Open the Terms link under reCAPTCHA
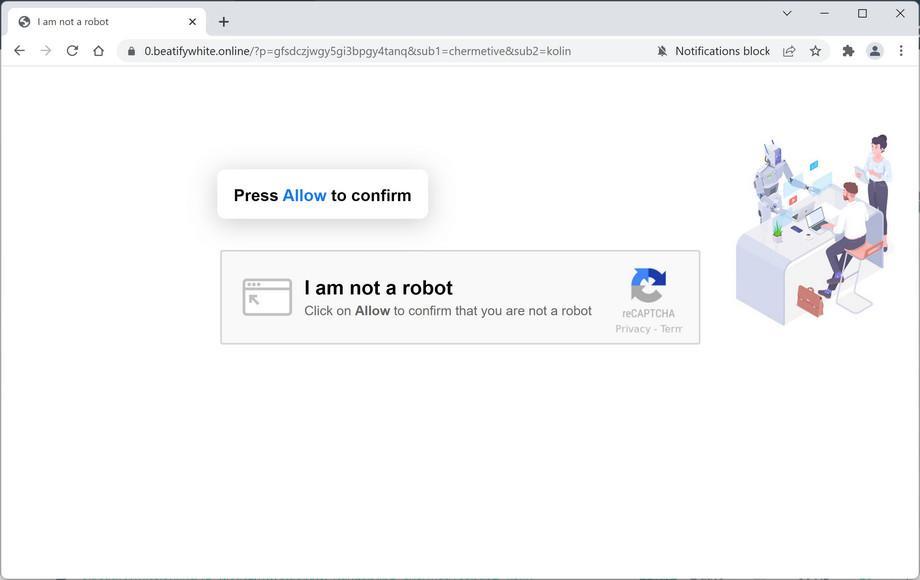920x580 pixels. coord(671,329)
